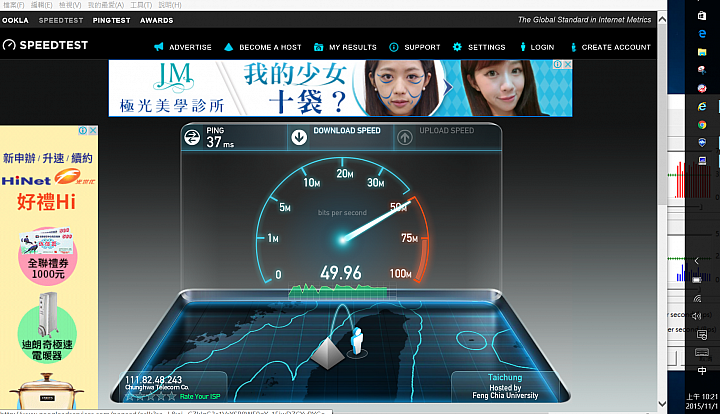Screen dimensions: 720x414
Task: Open File Explorer from the taskbar
Action: point(702,52)
